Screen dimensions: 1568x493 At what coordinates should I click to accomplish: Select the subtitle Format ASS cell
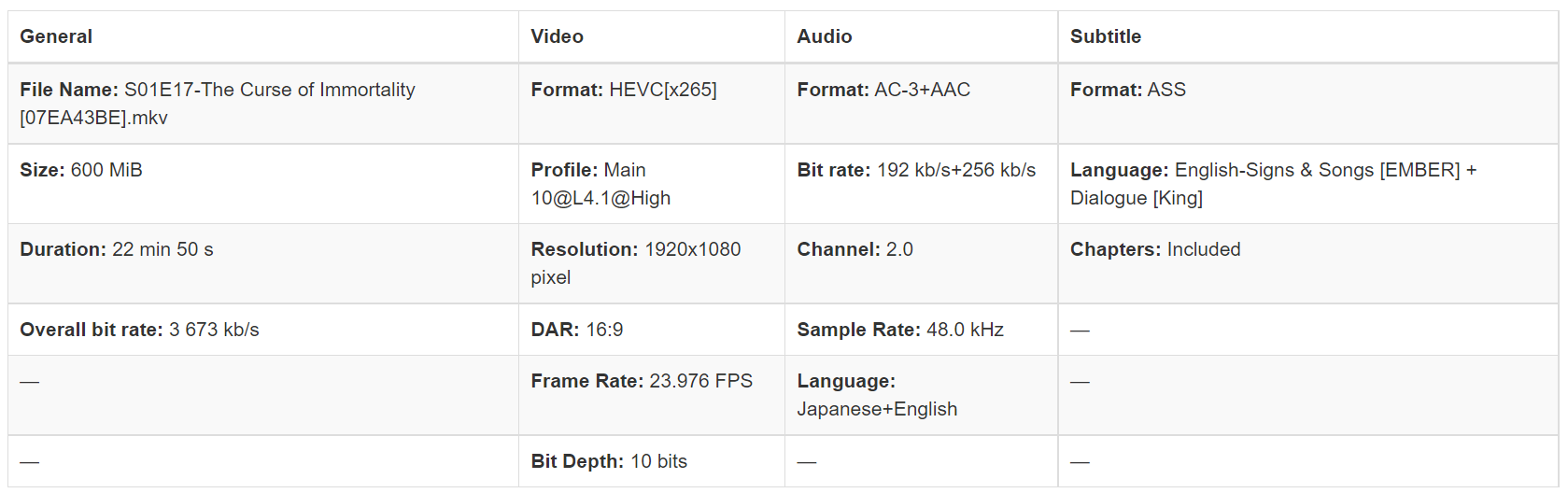point(1127,90)
